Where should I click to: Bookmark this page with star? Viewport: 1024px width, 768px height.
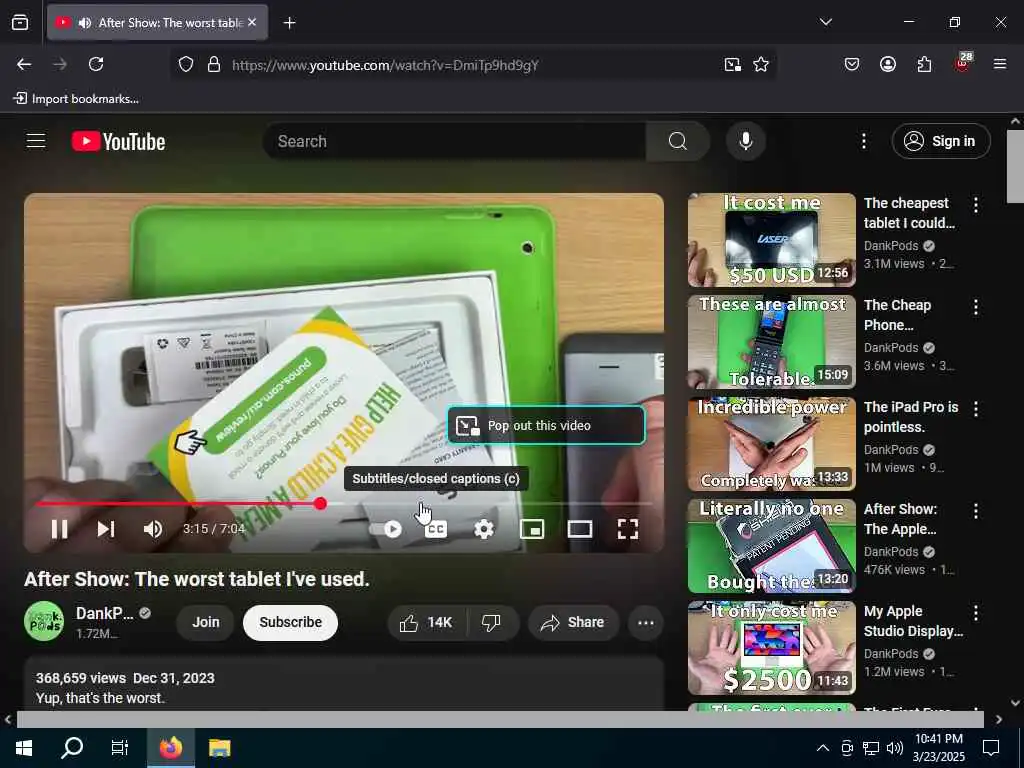pyautogui.click(x=761, y=64)
